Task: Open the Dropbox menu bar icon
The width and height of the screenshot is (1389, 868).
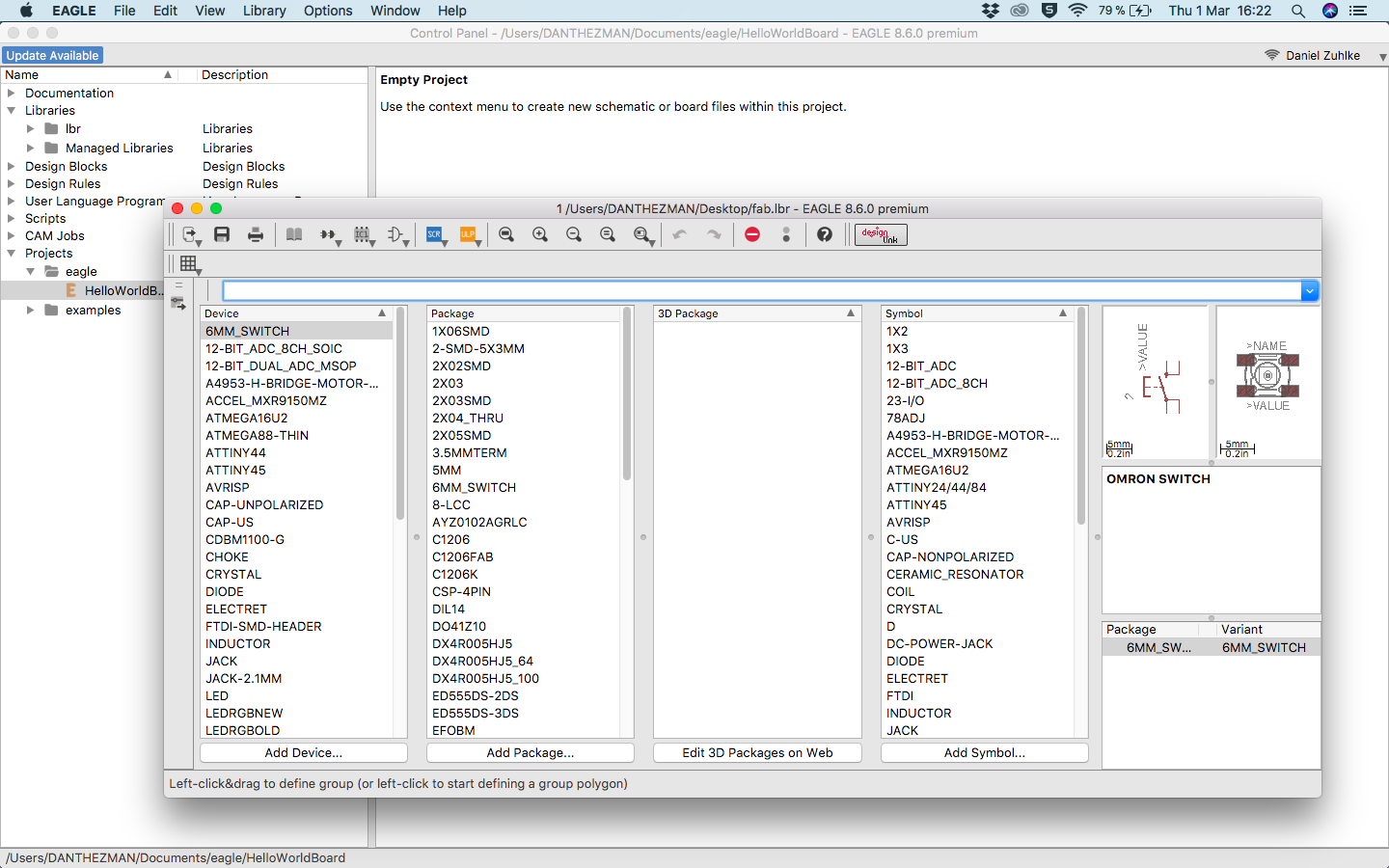Action: point(991,11)
